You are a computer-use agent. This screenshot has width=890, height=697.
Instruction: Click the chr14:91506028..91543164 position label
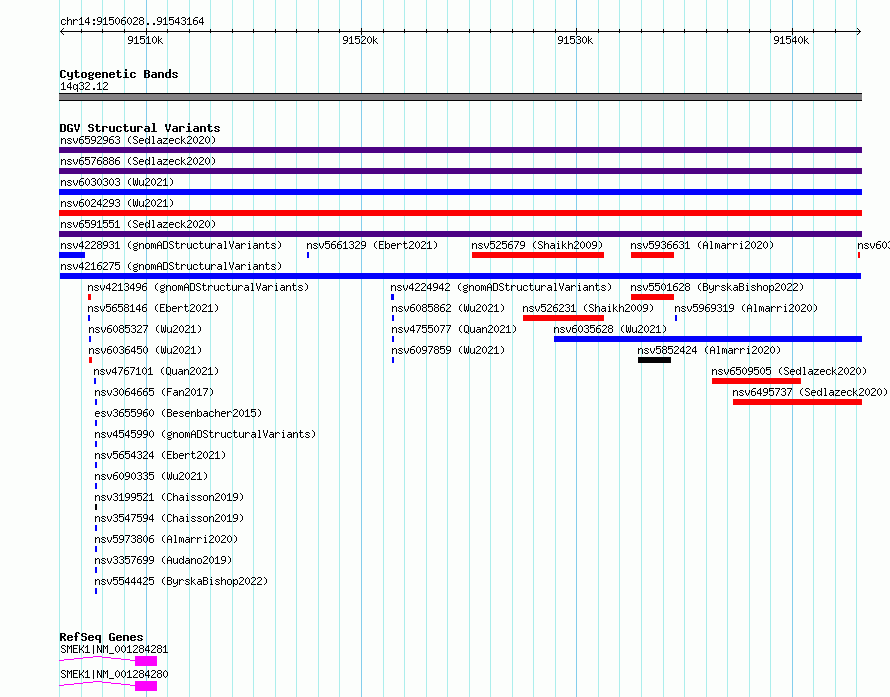click(132, 22)
